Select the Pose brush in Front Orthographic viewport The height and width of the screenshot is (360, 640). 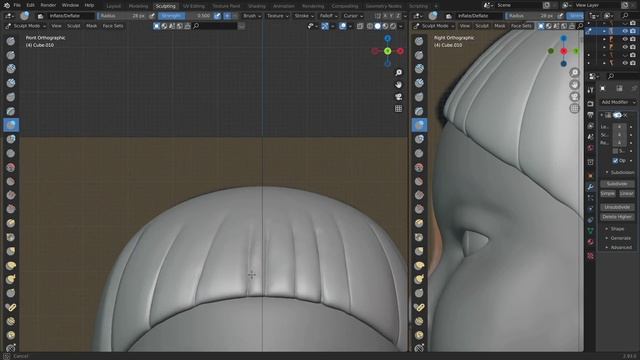pyautogui.click(x=11, y=307)
